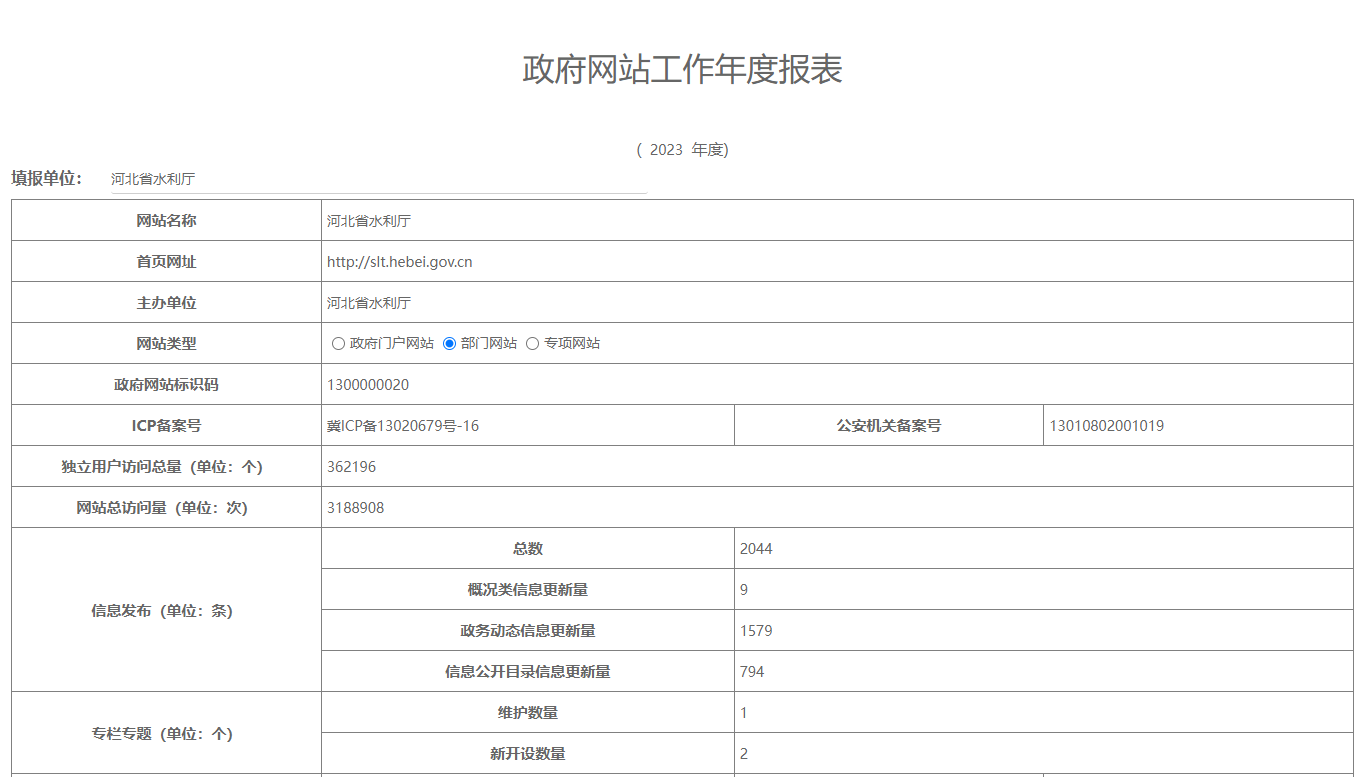Viewport: 1359px width, 777px height.
Task: Click the 信息公开目录信息更新量 value 794
Action: [752, 672]
